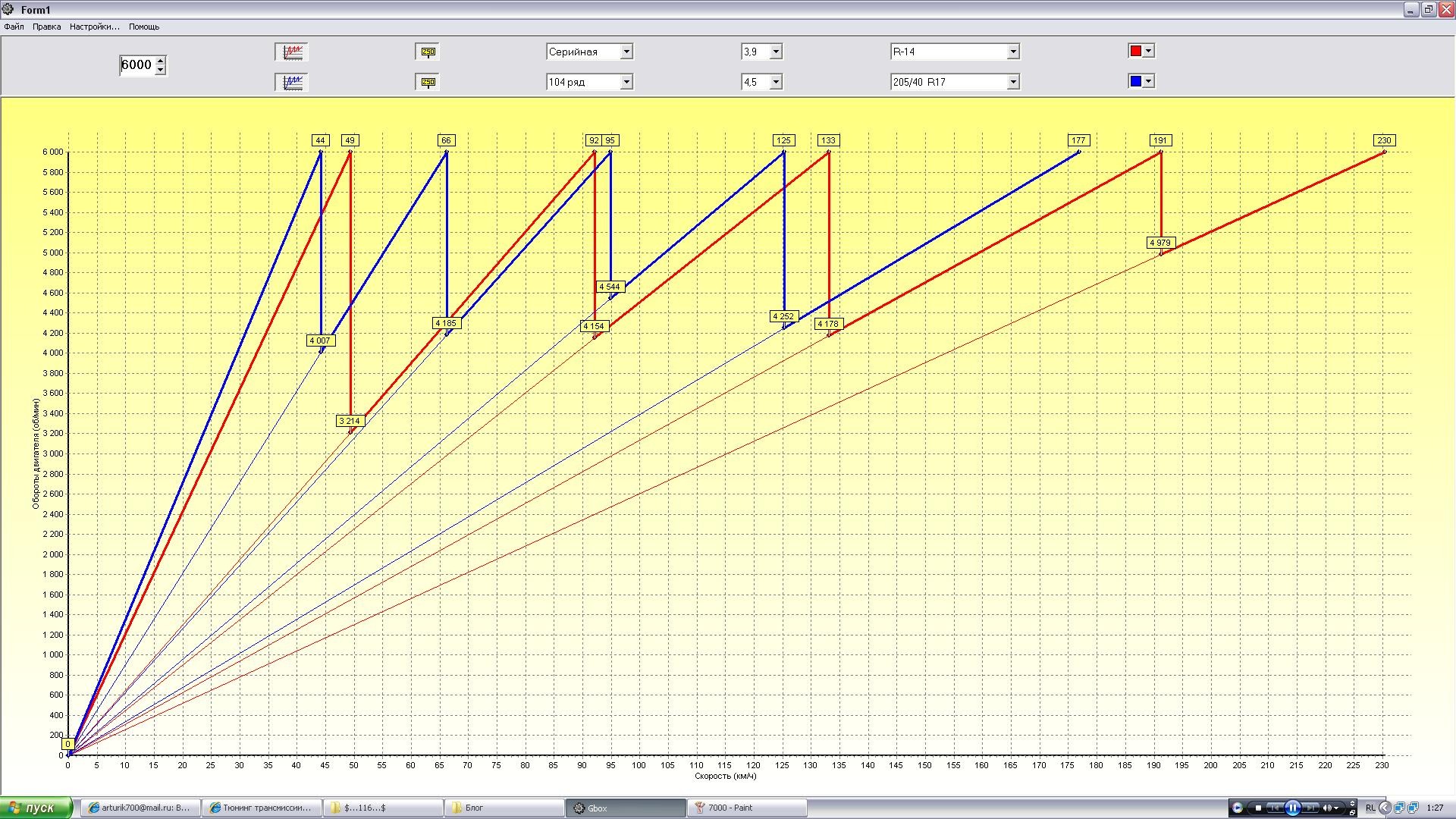Open the Настройки menu
The width and height of the screenshot is (1456, 819).
[x=94, y=27]
